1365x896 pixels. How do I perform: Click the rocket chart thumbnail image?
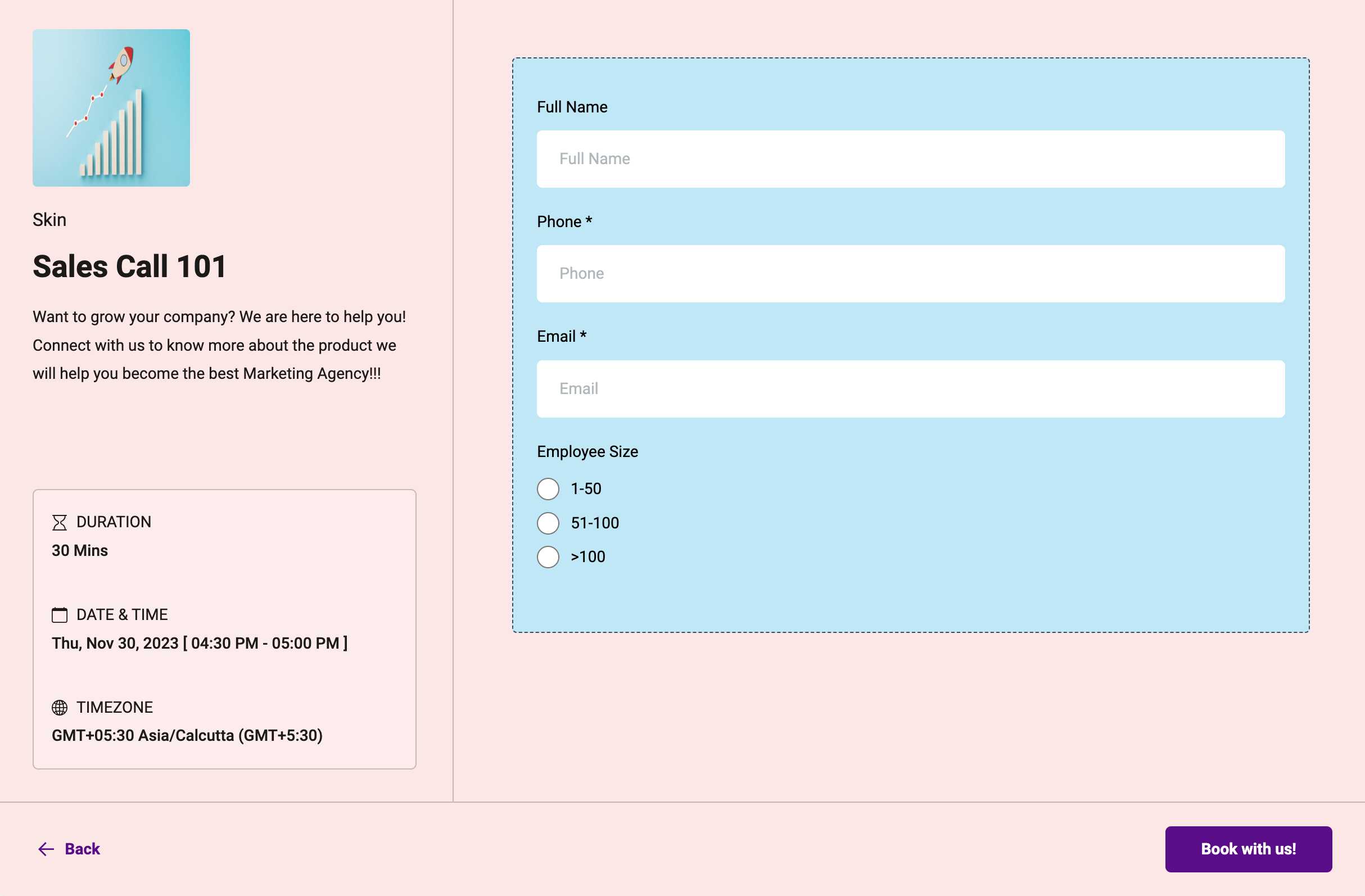coord(111,108)
